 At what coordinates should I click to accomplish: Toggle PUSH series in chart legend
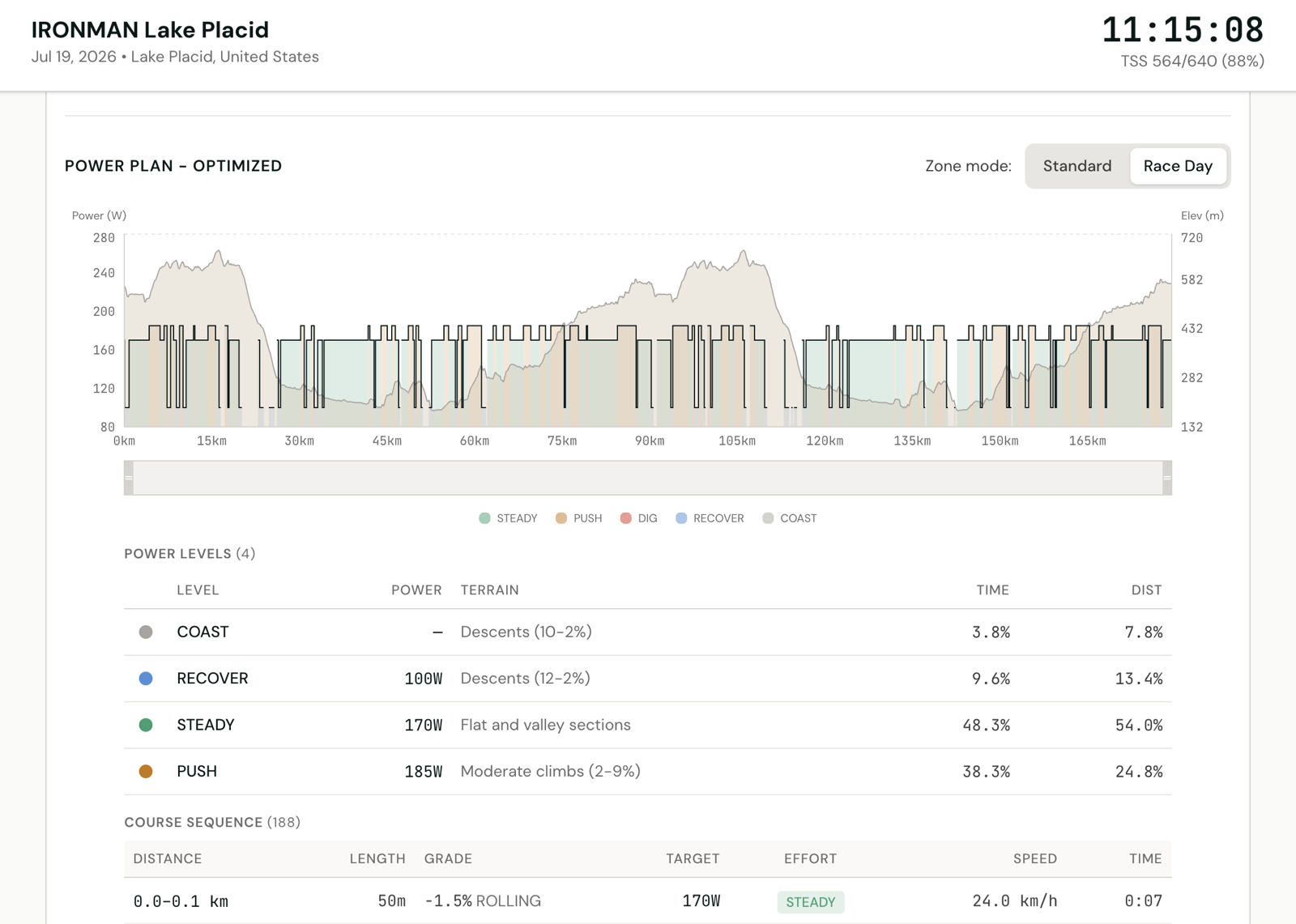578,518
